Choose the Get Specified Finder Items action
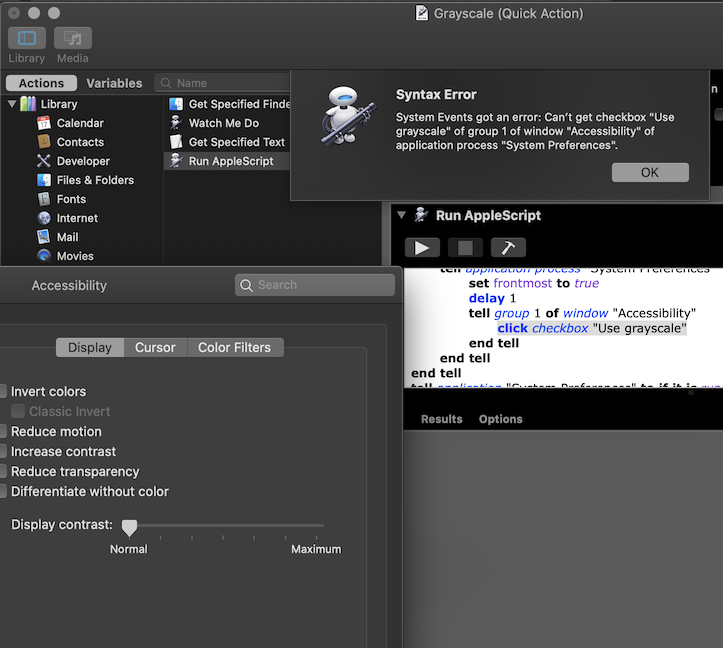 228,104
